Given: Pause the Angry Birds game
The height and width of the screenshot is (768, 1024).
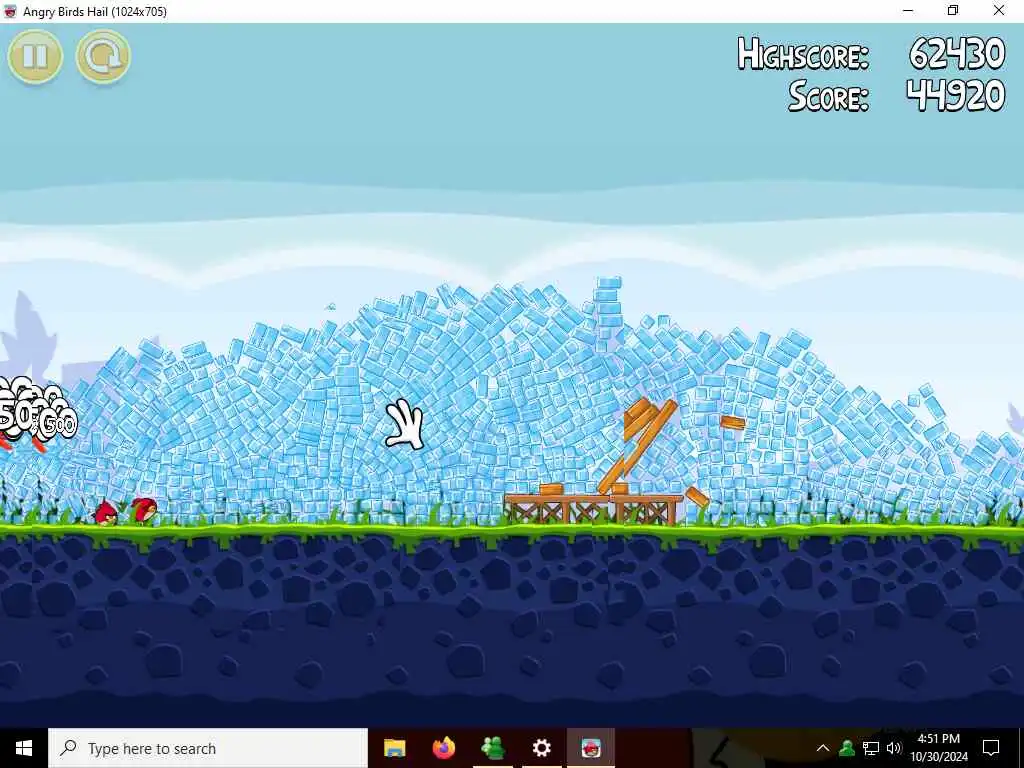Looking at the screenshot, I should 35,57.
